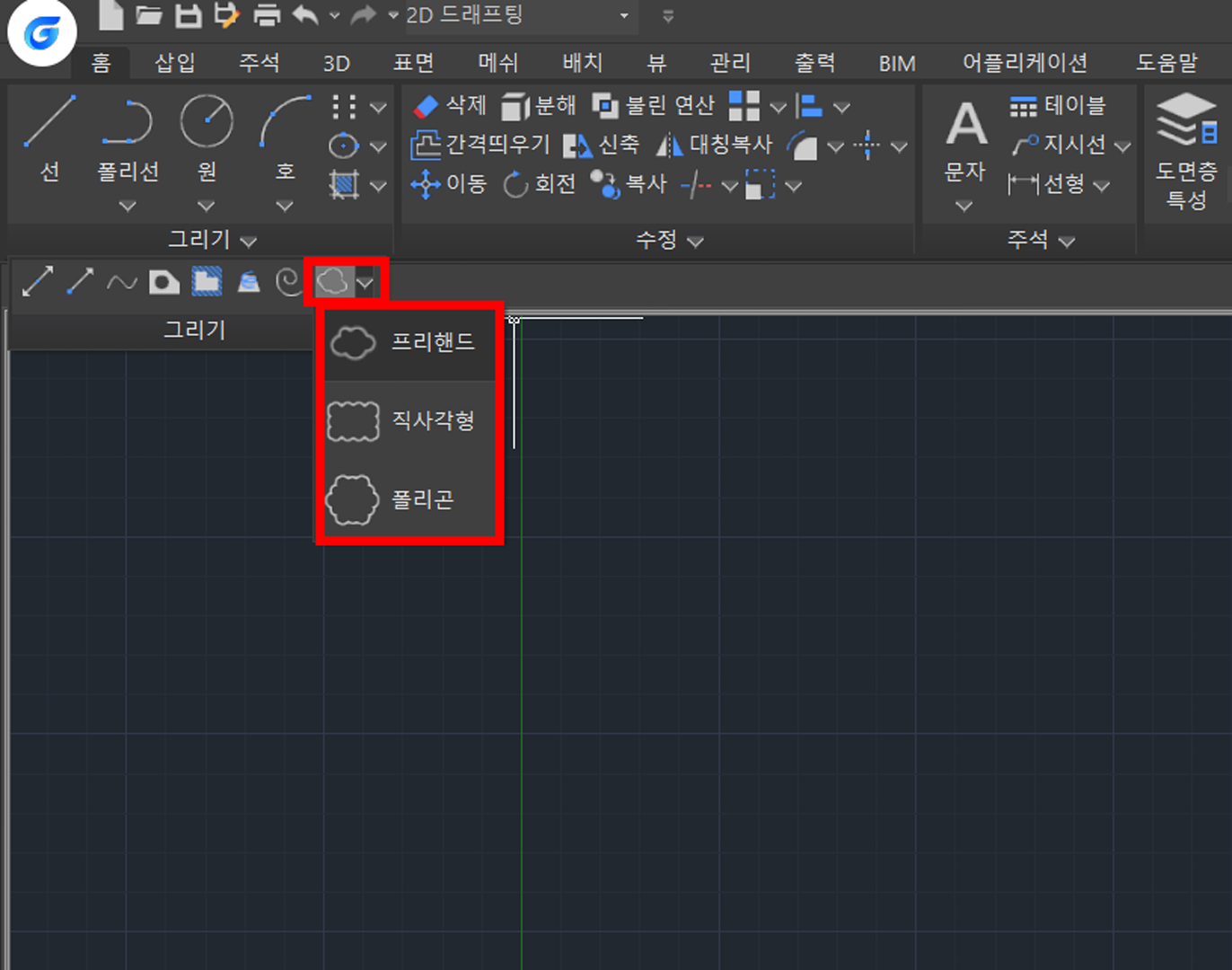
Task: Print the drawing using the printer icon
Action: coord(267,14)
